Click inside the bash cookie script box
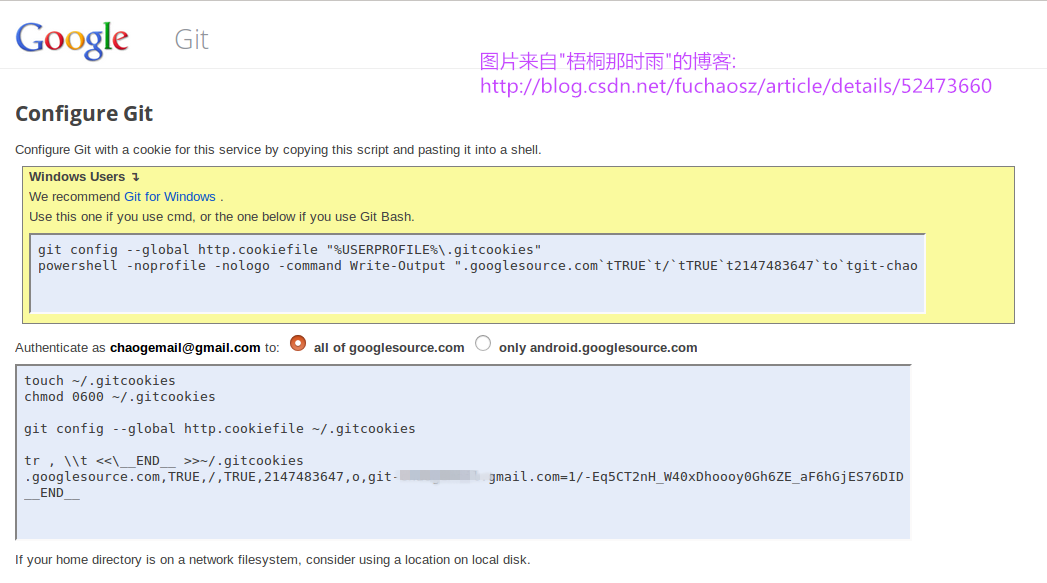This screenshot has width=1047, height=583. pyautogui.click(x=463, y=452)
